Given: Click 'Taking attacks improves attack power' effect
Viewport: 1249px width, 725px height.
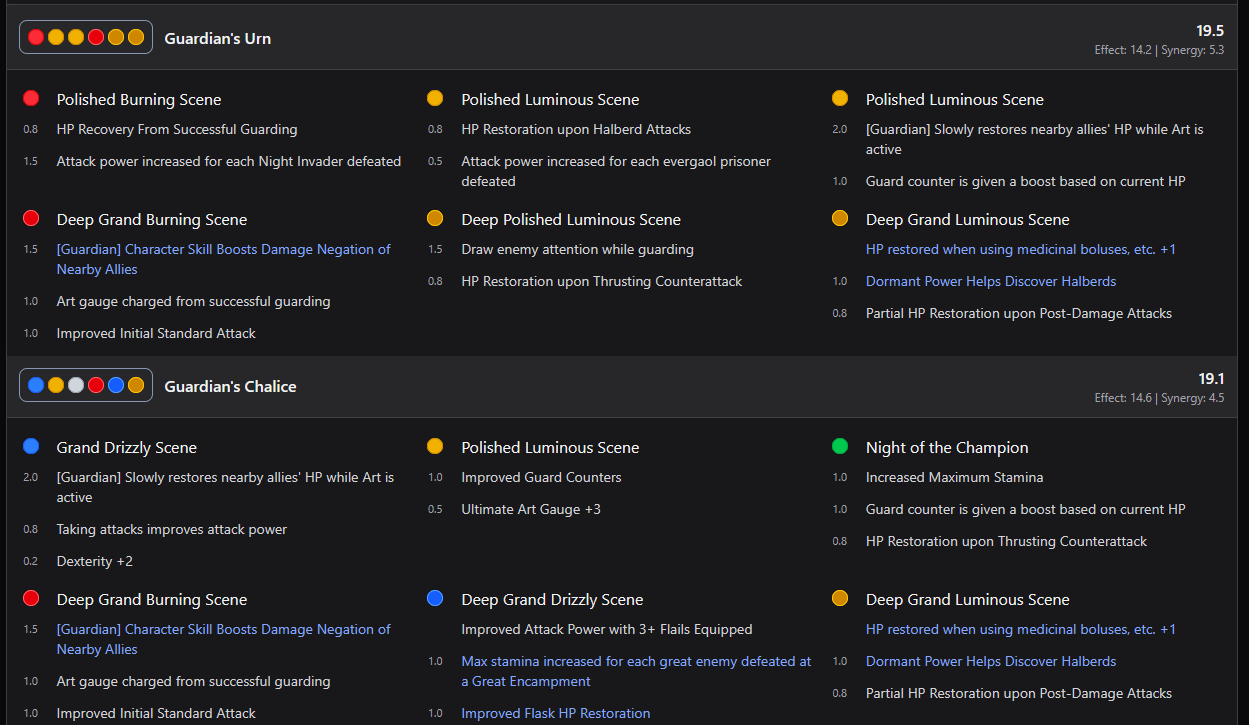Looking at the screenshot, I should click(x=172, y=529).
